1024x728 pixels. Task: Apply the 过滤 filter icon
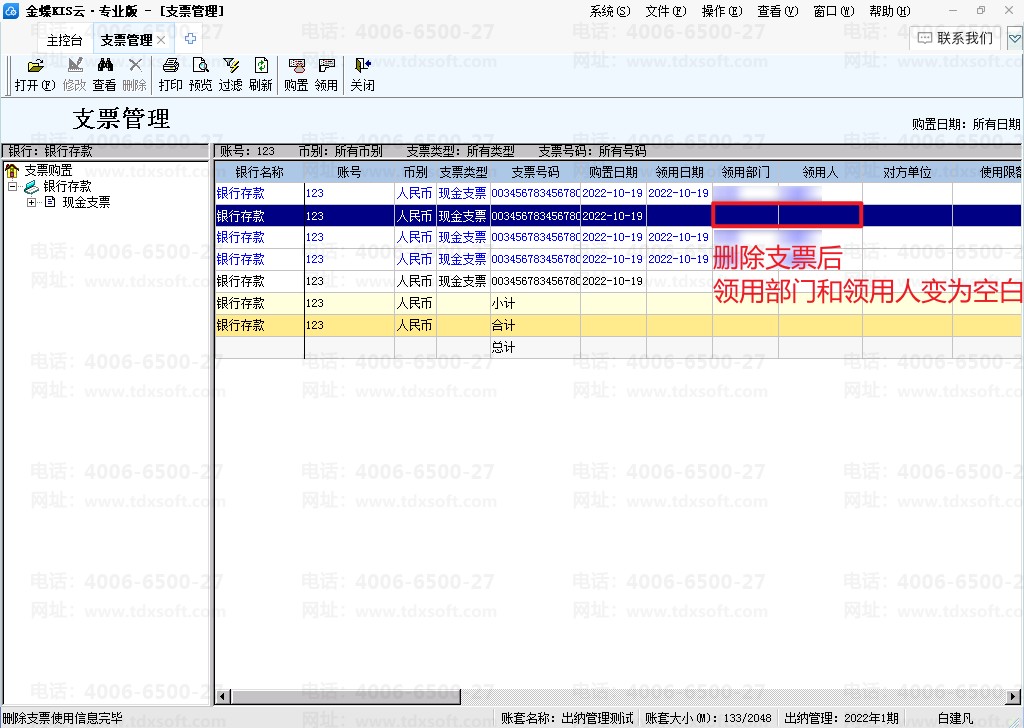231,65
